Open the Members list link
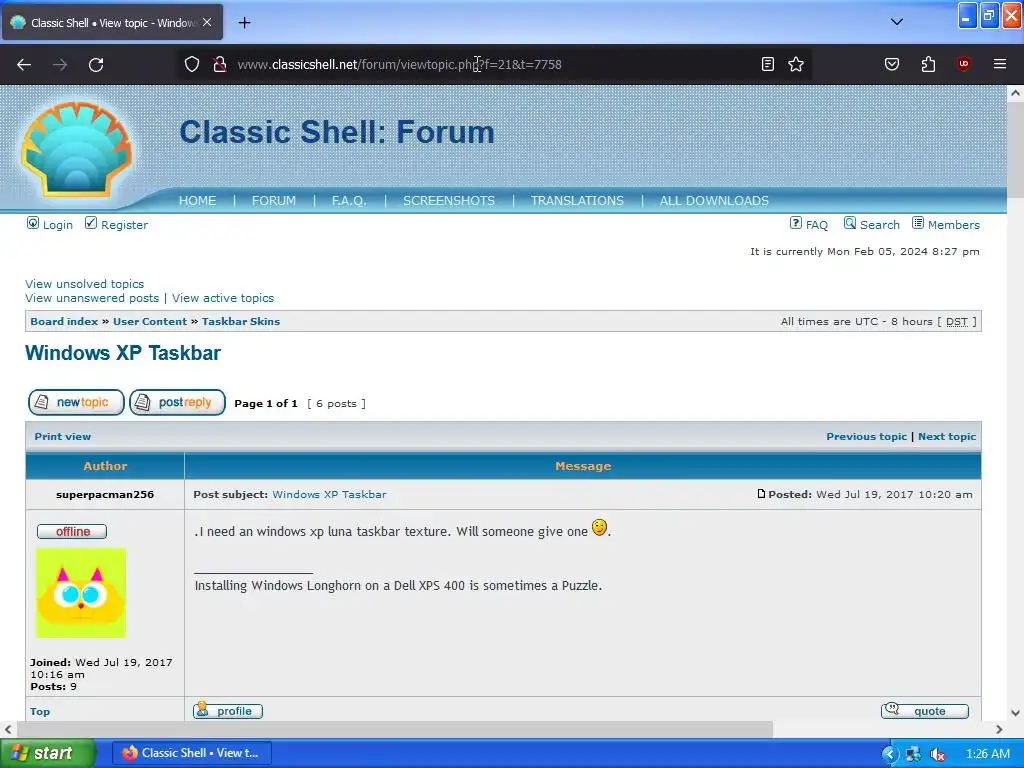The height and width of the screenshot is (768, 1024). pos(946,224)
